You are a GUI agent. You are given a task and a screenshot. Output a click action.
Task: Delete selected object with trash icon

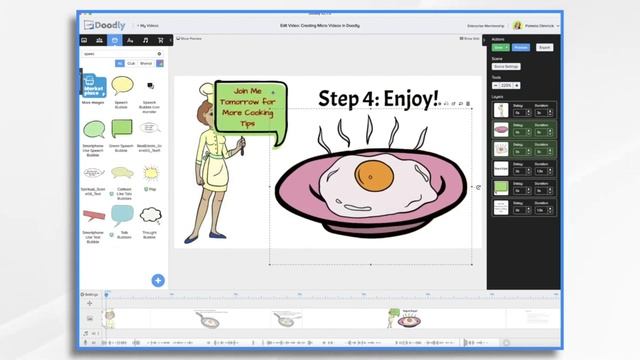pos(468,104)
